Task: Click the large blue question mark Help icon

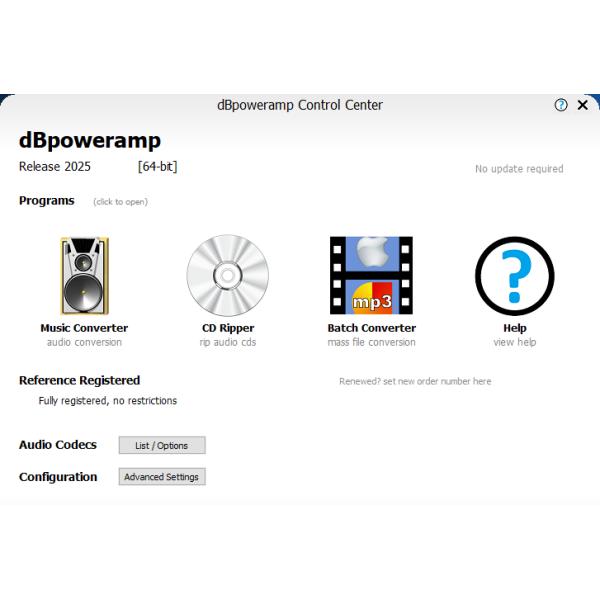Action: tap(514, 276)
